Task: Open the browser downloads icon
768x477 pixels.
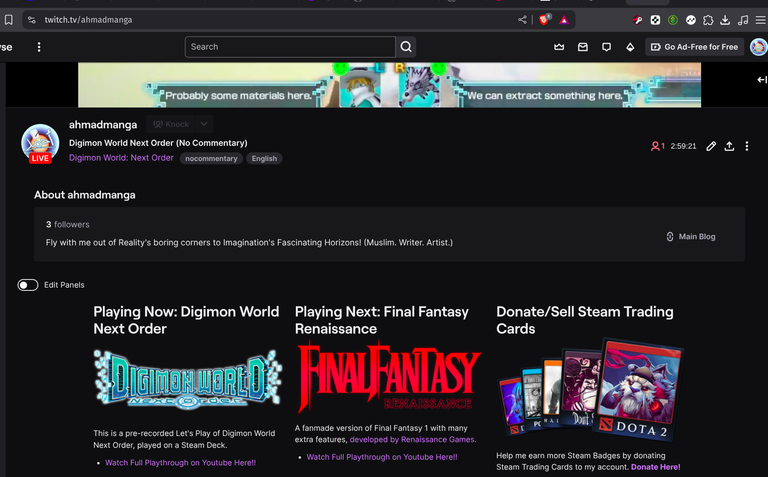Action: pos(725,20)
